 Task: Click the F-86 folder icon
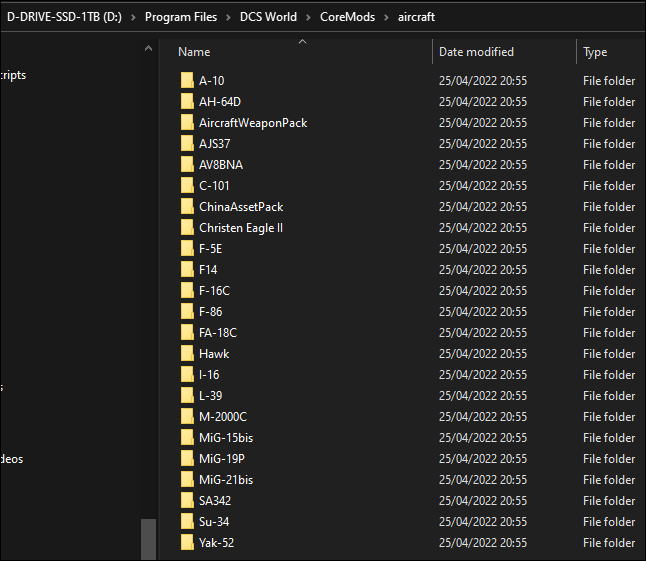187,311
